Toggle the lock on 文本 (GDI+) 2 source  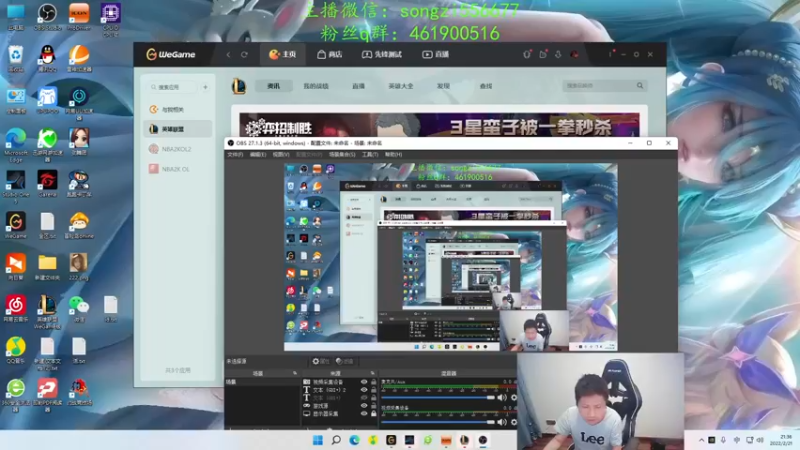click(373, 390)
